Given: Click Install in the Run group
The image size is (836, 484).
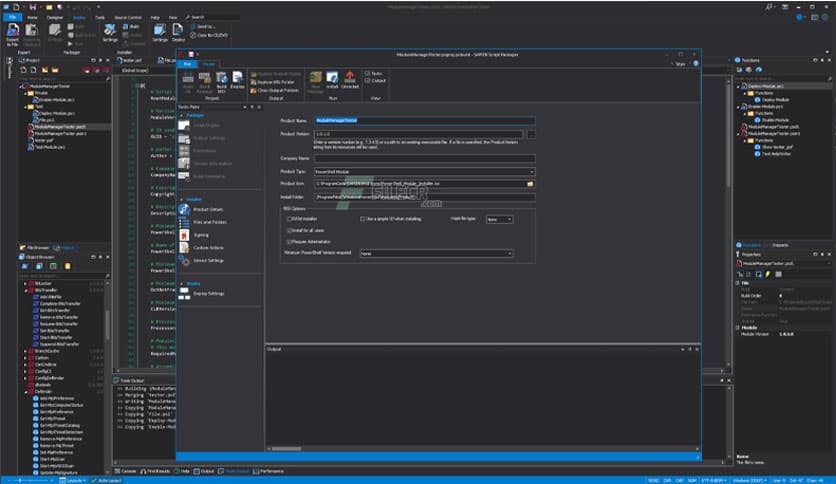Looking at the screenshot, I should tap(332, 80).
